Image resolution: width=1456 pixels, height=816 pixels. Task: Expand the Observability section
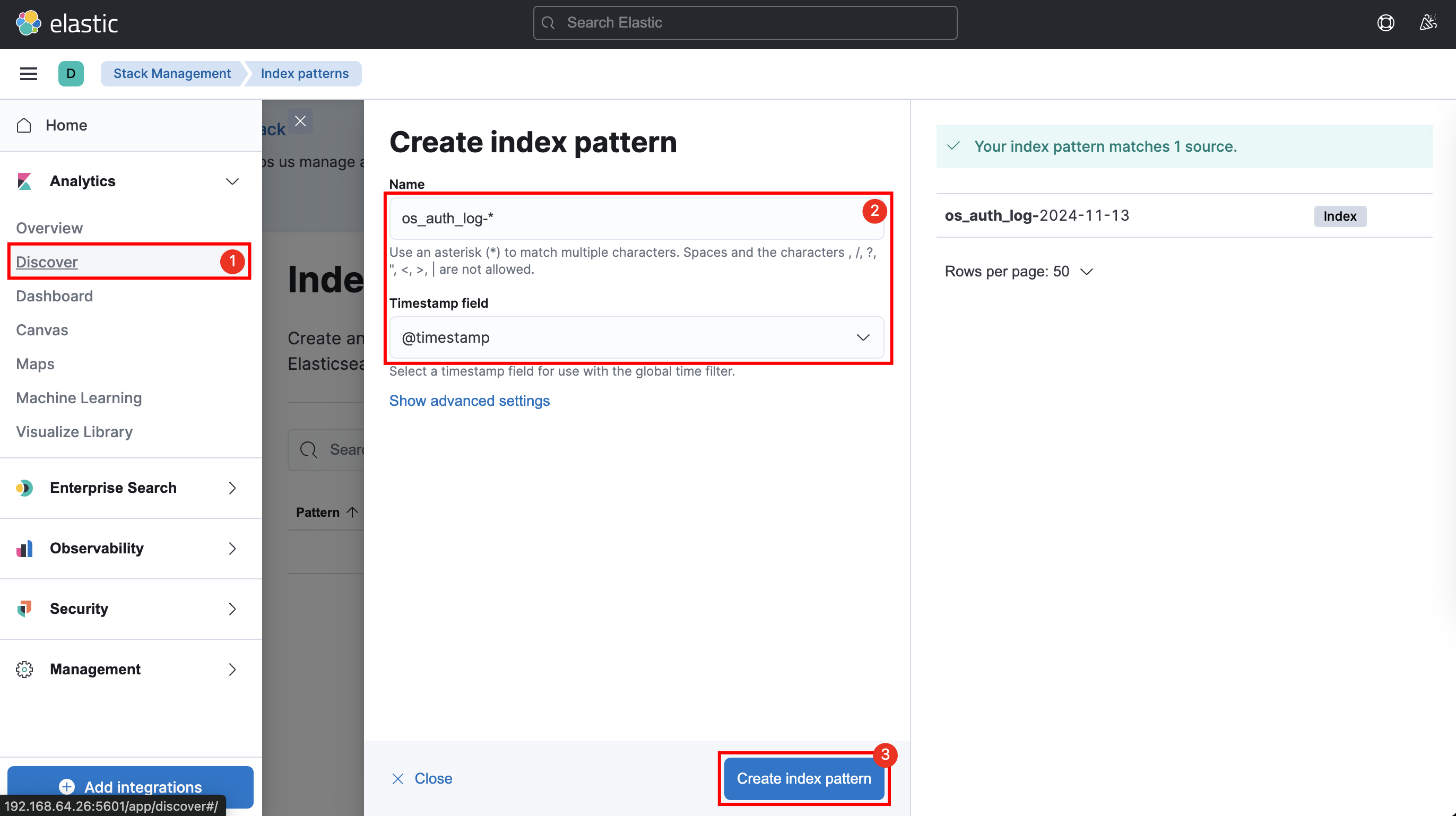pyautogui.click(x=232, y=548)
